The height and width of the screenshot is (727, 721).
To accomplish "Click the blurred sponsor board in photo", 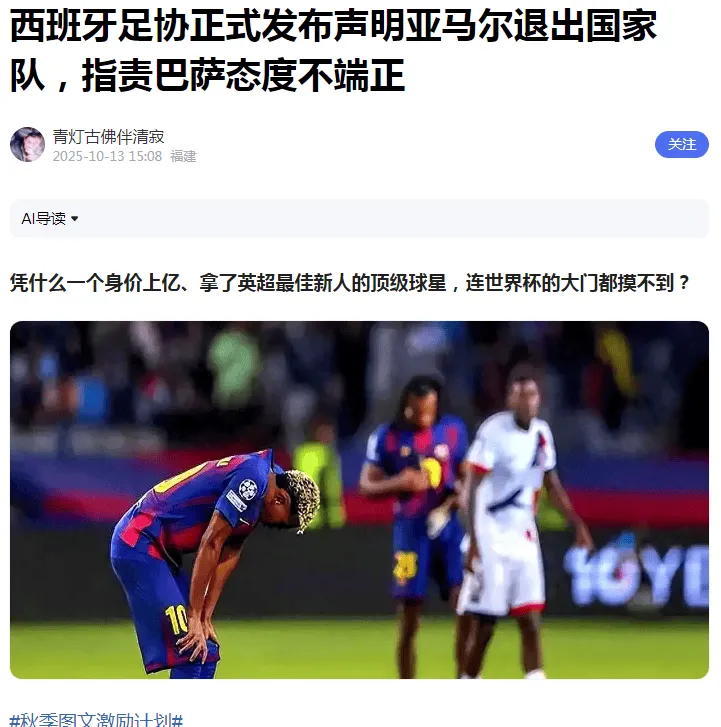I will pos(635,575).
